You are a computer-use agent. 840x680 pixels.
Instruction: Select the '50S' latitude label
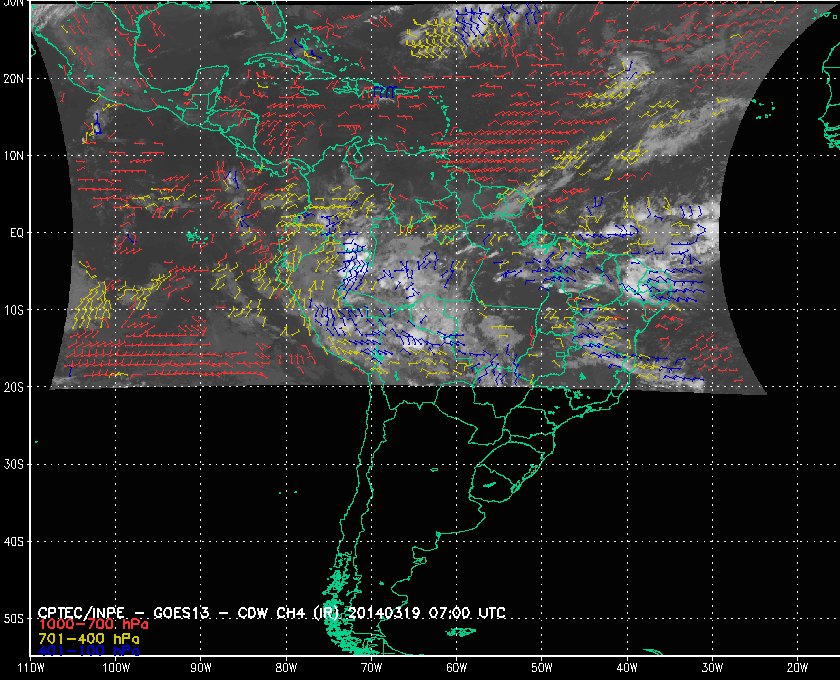tap(14, 619)
